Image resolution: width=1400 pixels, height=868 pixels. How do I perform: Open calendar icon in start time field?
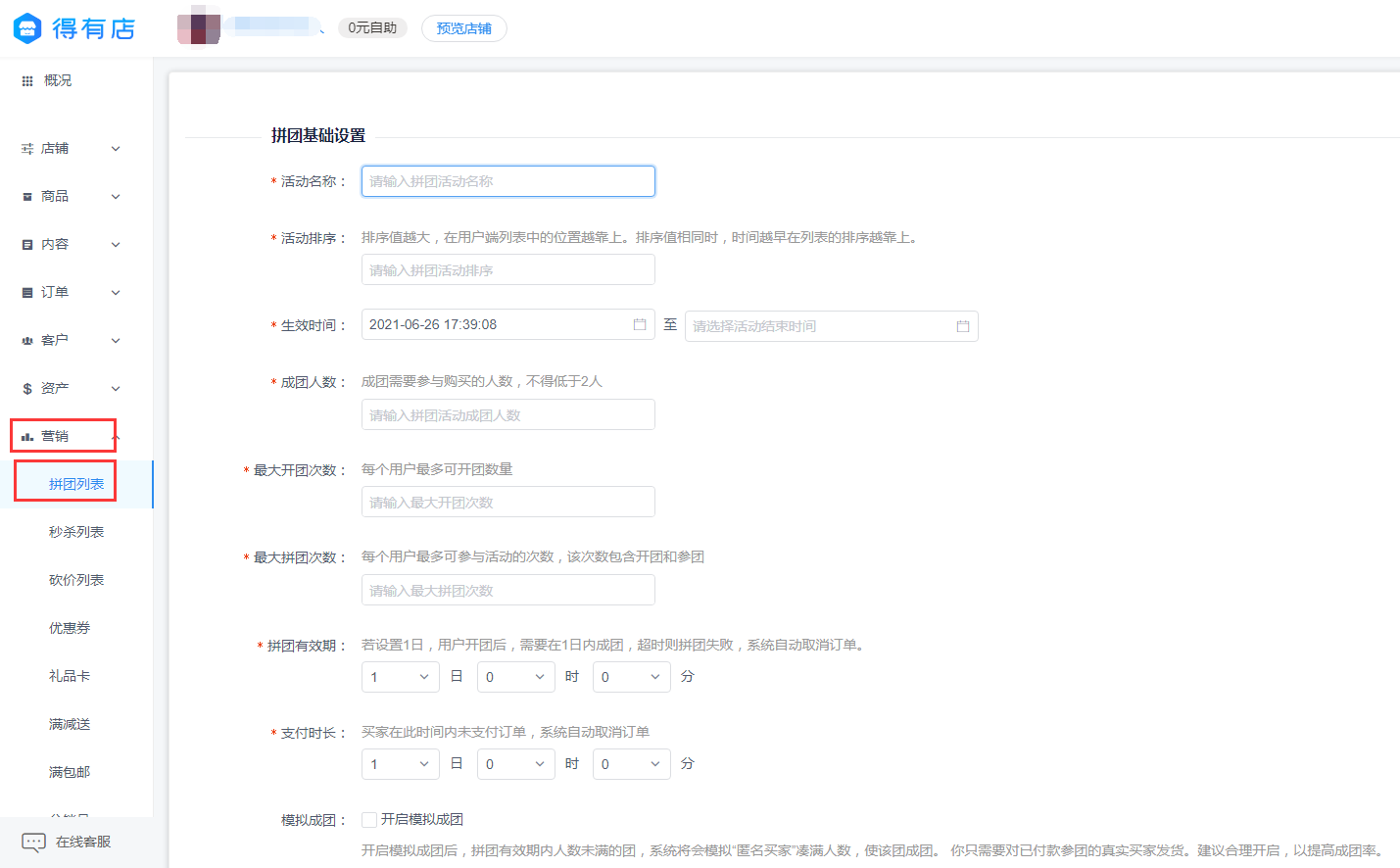click(x=640, y=324)
